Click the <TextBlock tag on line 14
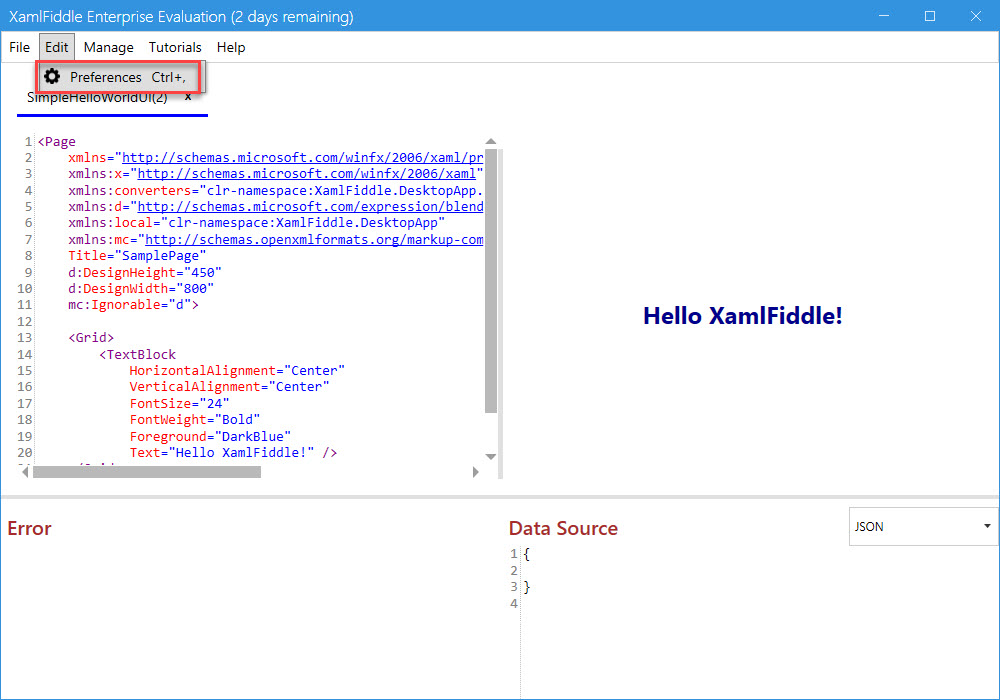 137,354
